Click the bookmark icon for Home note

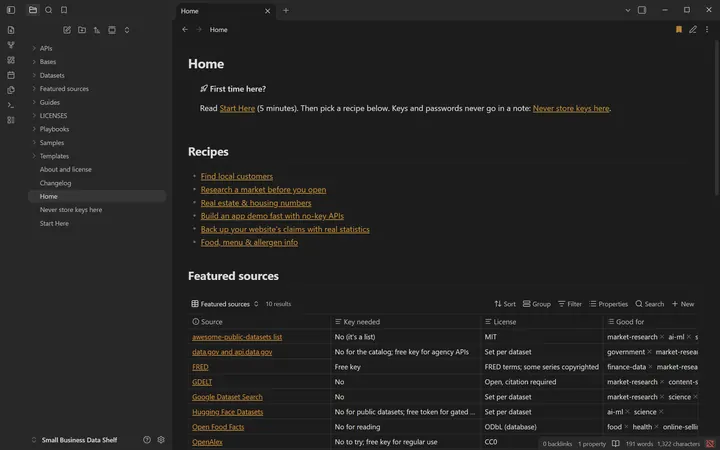tap(678, 29)
